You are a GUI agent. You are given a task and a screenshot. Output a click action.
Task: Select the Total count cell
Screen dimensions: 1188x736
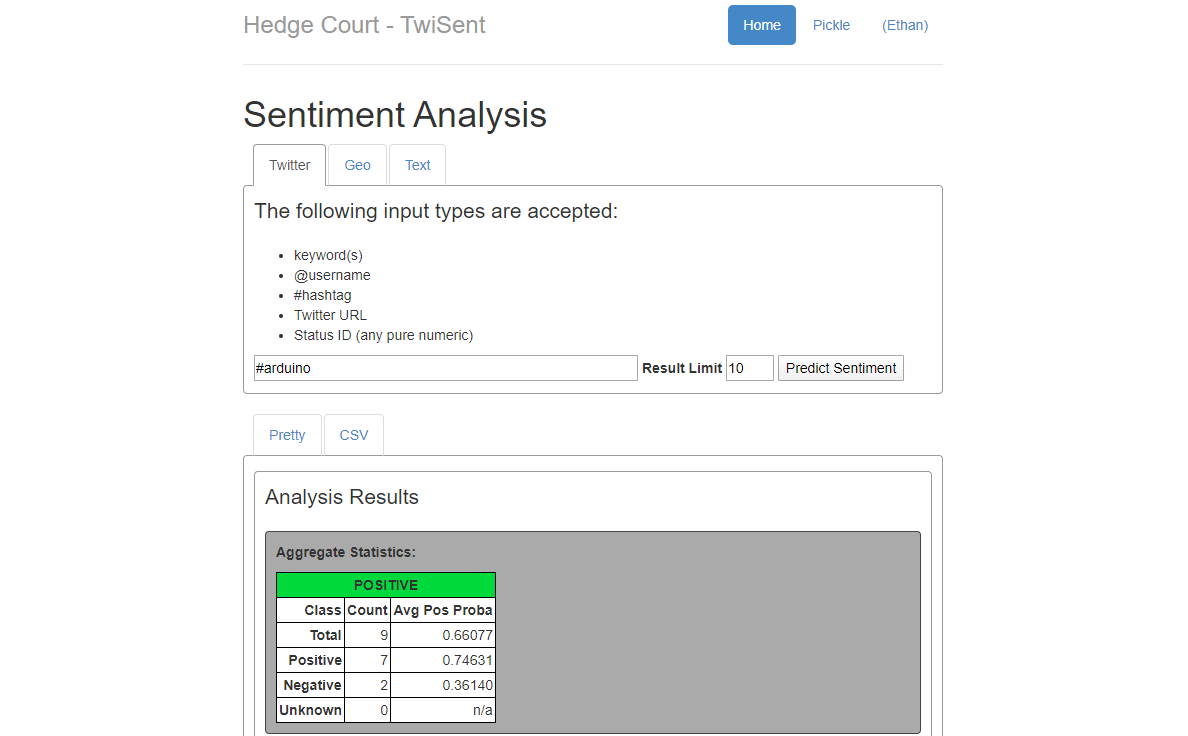[367, 635]
